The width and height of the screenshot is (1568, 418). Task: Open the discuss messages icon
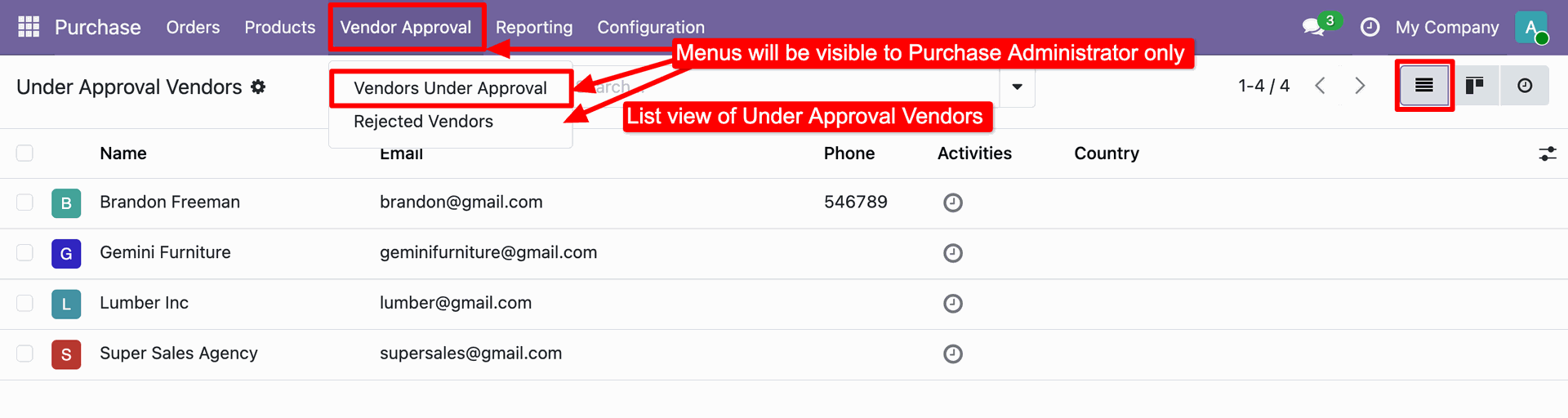tap(1313, 27)
